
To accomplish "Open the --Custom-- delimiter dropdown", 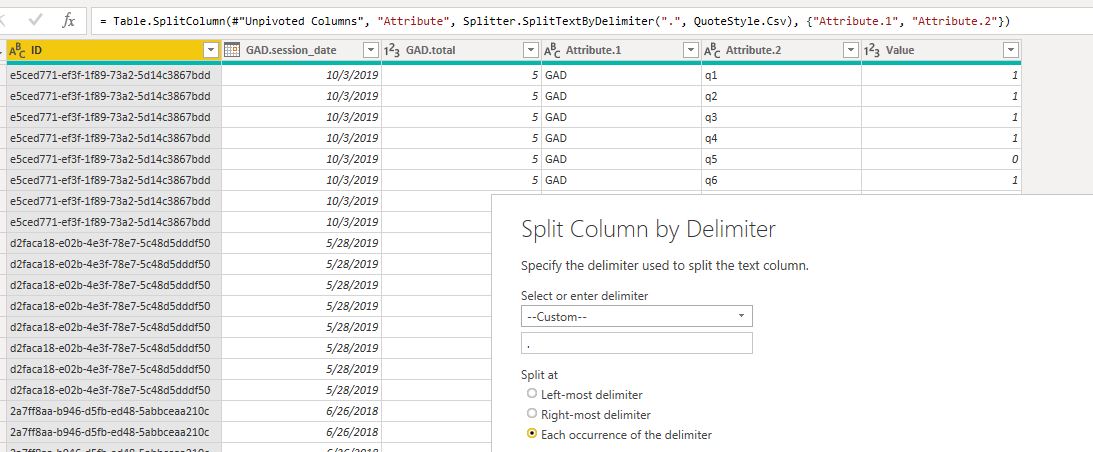I will click(x=636, y=316).
